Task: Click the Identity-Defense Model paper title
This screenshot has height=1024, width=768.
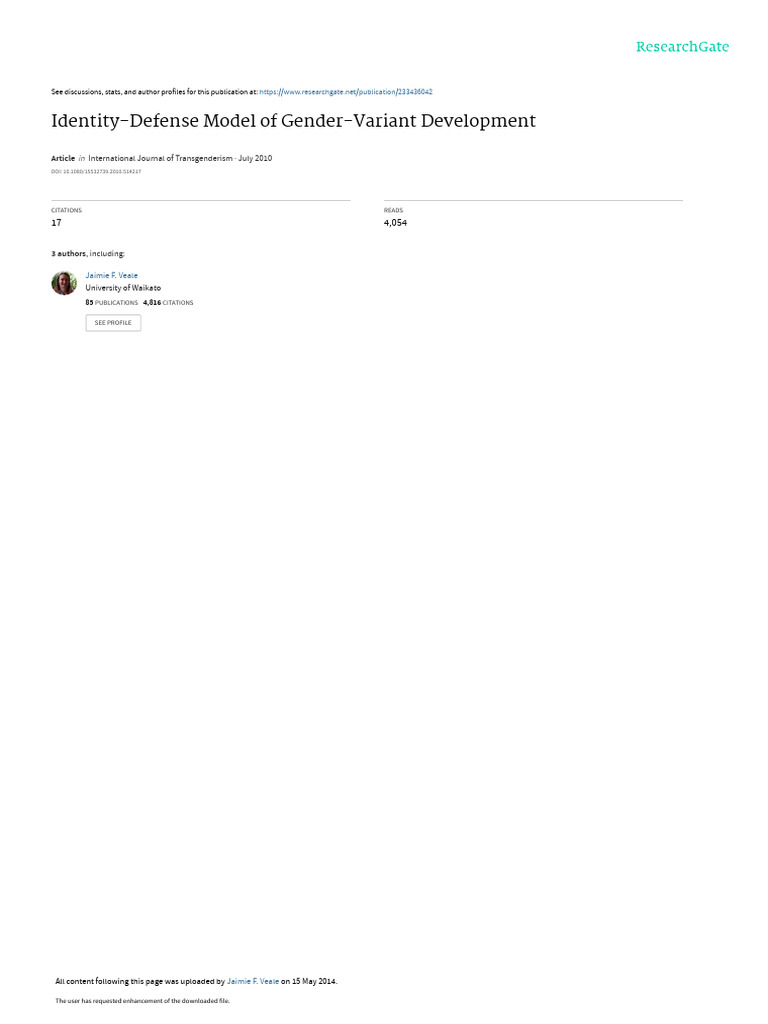Action: pos(293,121)
